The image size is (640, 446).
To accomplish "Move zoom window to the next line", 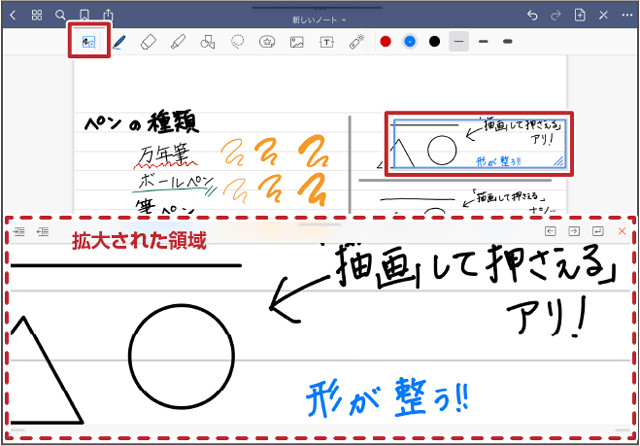I will [599, 232].
